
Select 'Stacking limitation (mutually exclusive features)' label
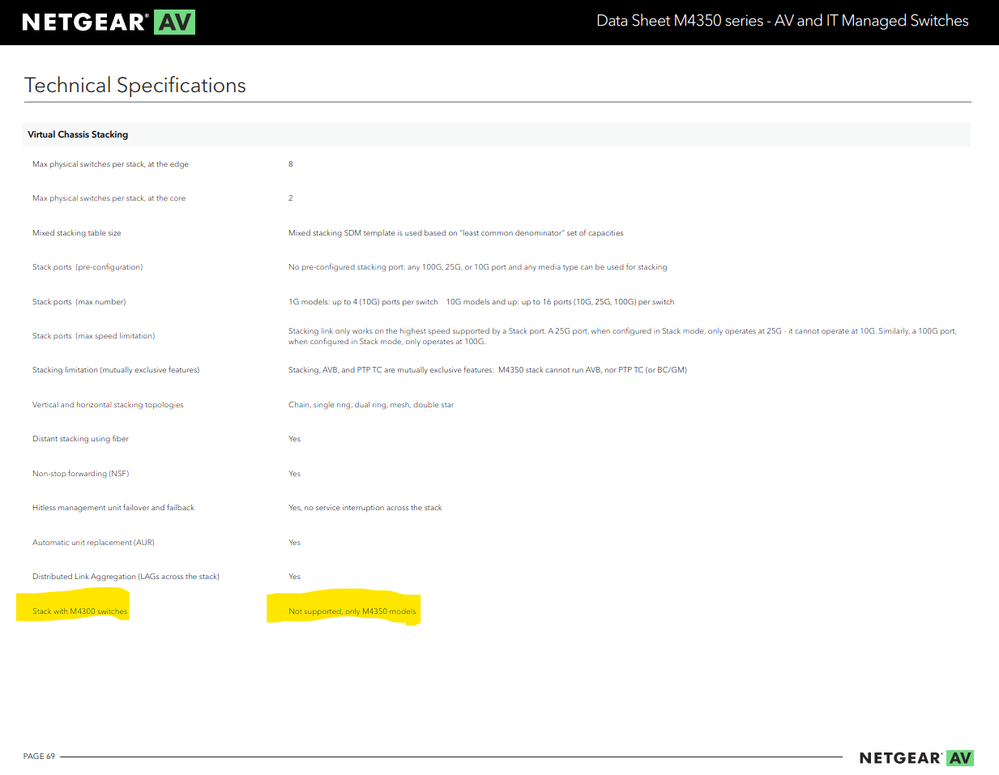click(x=116, y=370)
